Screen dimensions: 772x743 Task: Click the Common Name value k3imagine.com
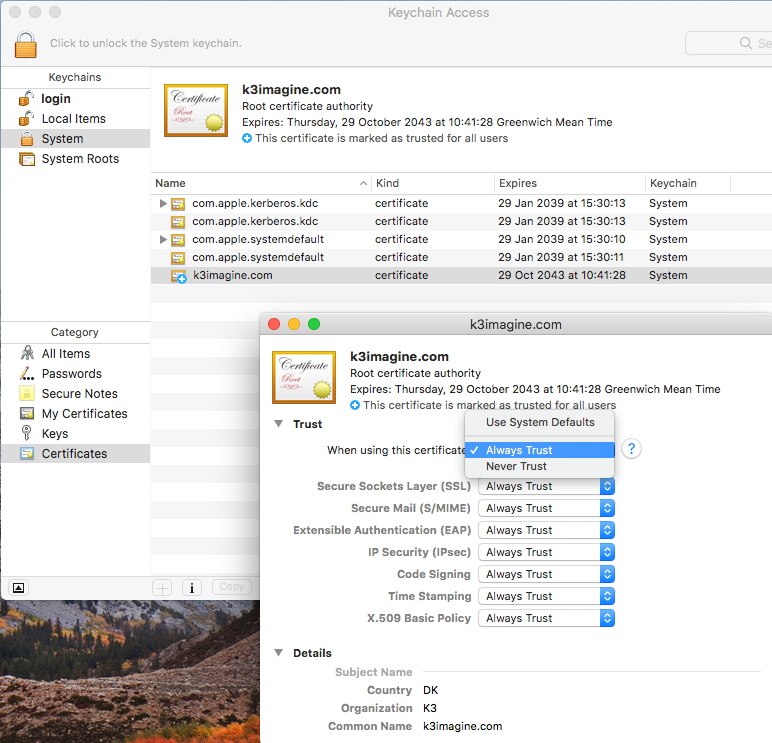click(x=462, y=726)
